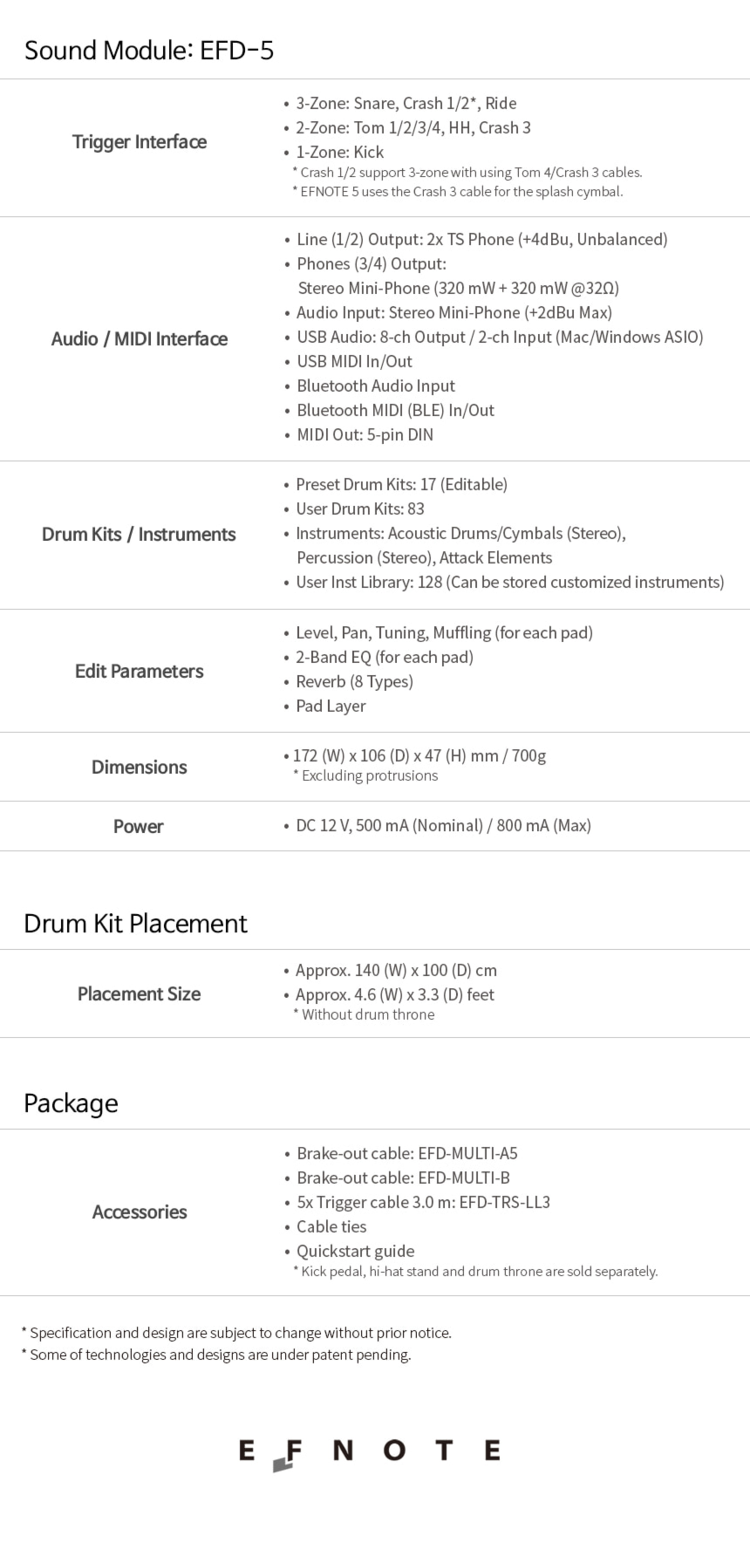Click the Drum Kit Placement heading
The image size is (750, 1543).
(x=135, y=923)
